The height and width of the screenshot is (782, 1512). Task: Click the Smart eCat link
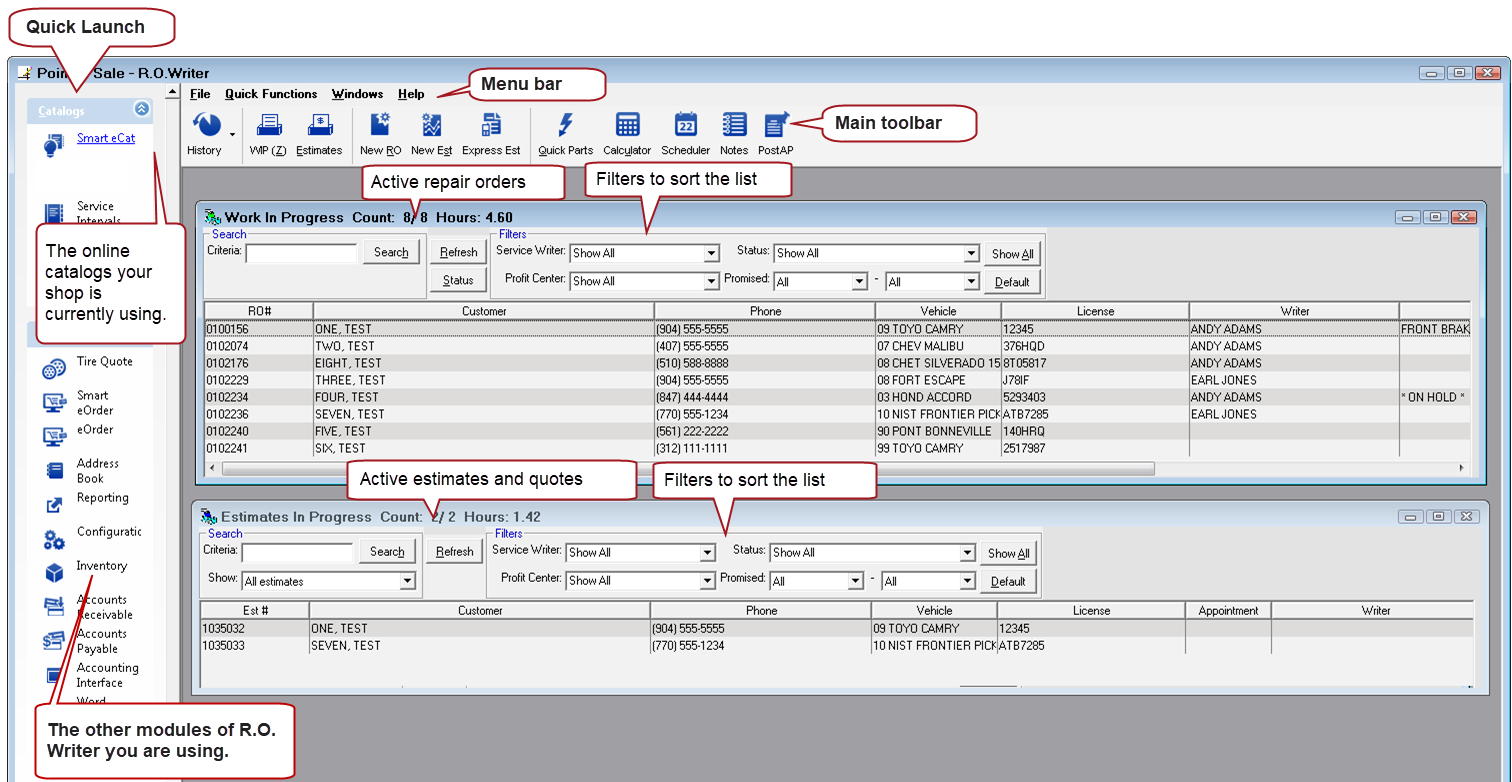click(106, 139)
